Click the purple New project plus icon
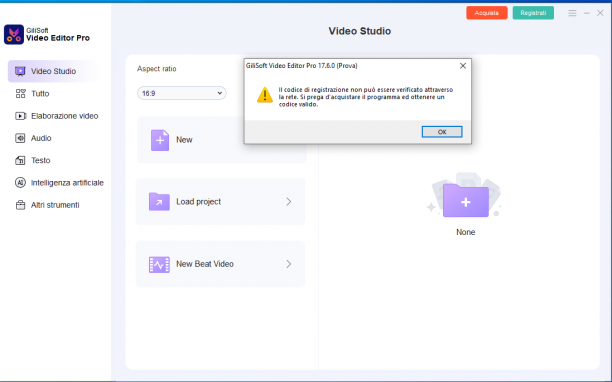 pos(160,140)
